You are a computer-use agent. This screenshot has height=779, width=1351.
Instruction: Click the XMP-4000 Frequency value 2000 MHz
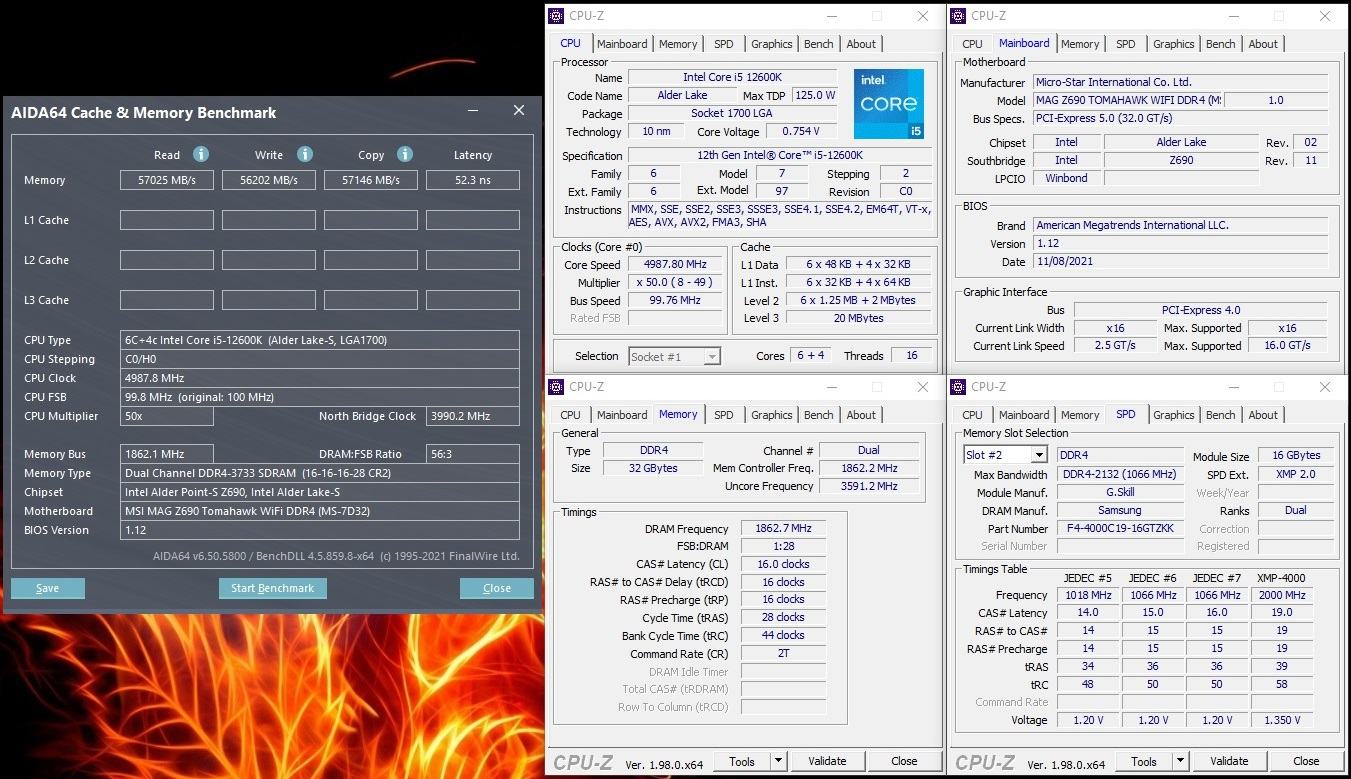1282,595
